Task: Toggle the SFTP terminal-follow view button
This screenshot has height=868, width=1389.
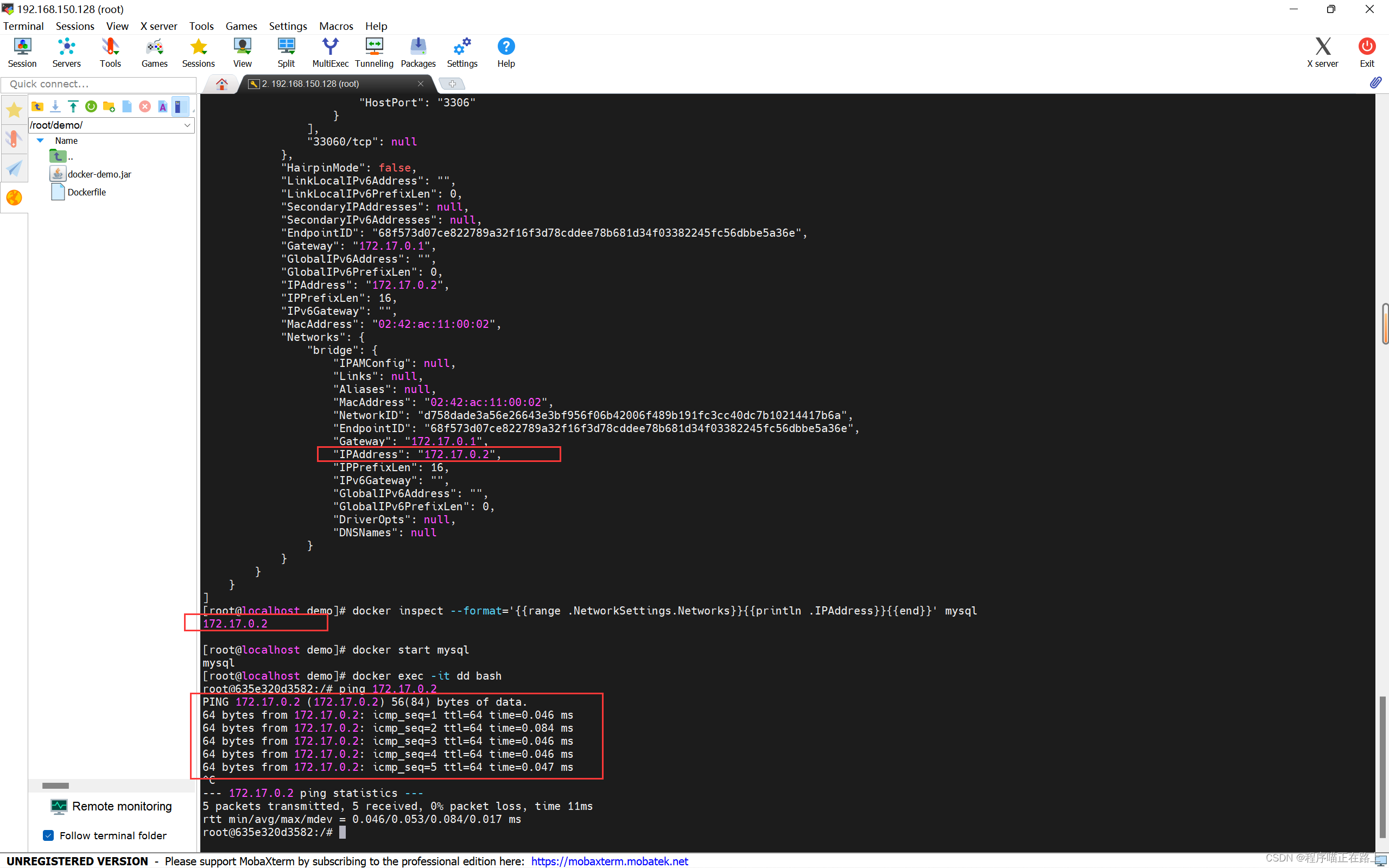Action: 180,106
